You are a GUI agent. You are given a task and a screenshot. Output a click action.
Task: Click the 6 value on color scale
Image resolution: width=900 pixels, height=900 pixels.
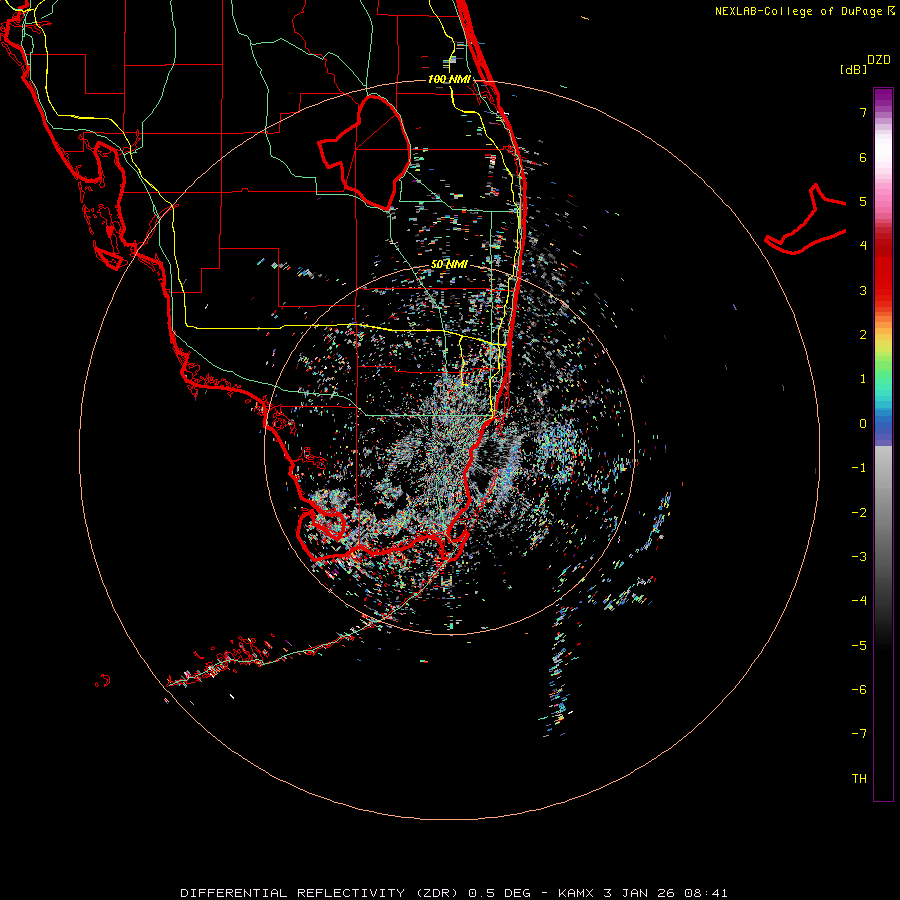coord(863,157)
